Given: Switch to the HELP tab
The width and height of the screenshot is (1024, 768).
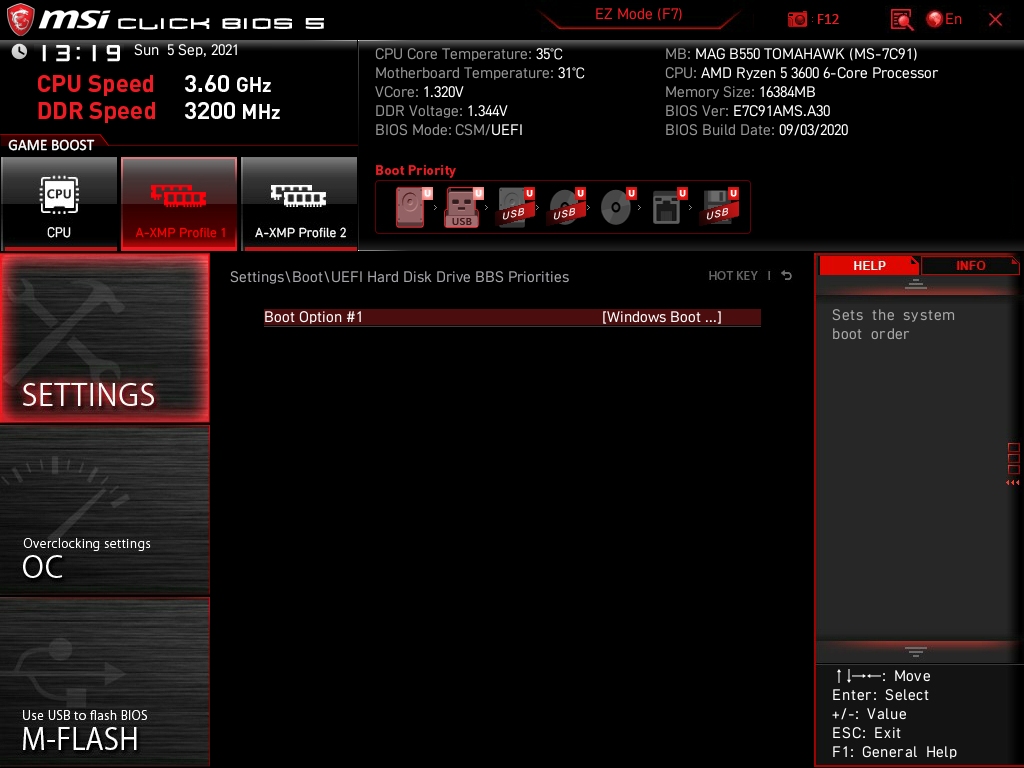Looking at the screenshot, I should pyautogui.click(x=869, y=266).
